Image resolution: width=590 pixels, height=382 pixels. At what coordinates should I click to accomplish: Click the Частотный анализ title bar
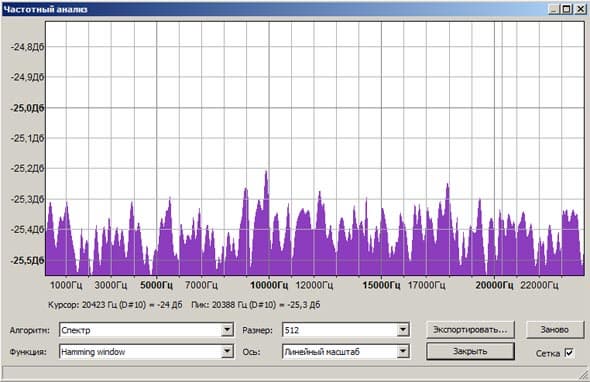[x=275, y=9]
